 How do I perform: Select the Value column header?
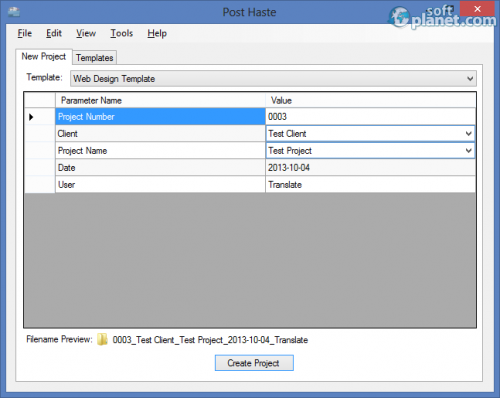coord(370,100)
